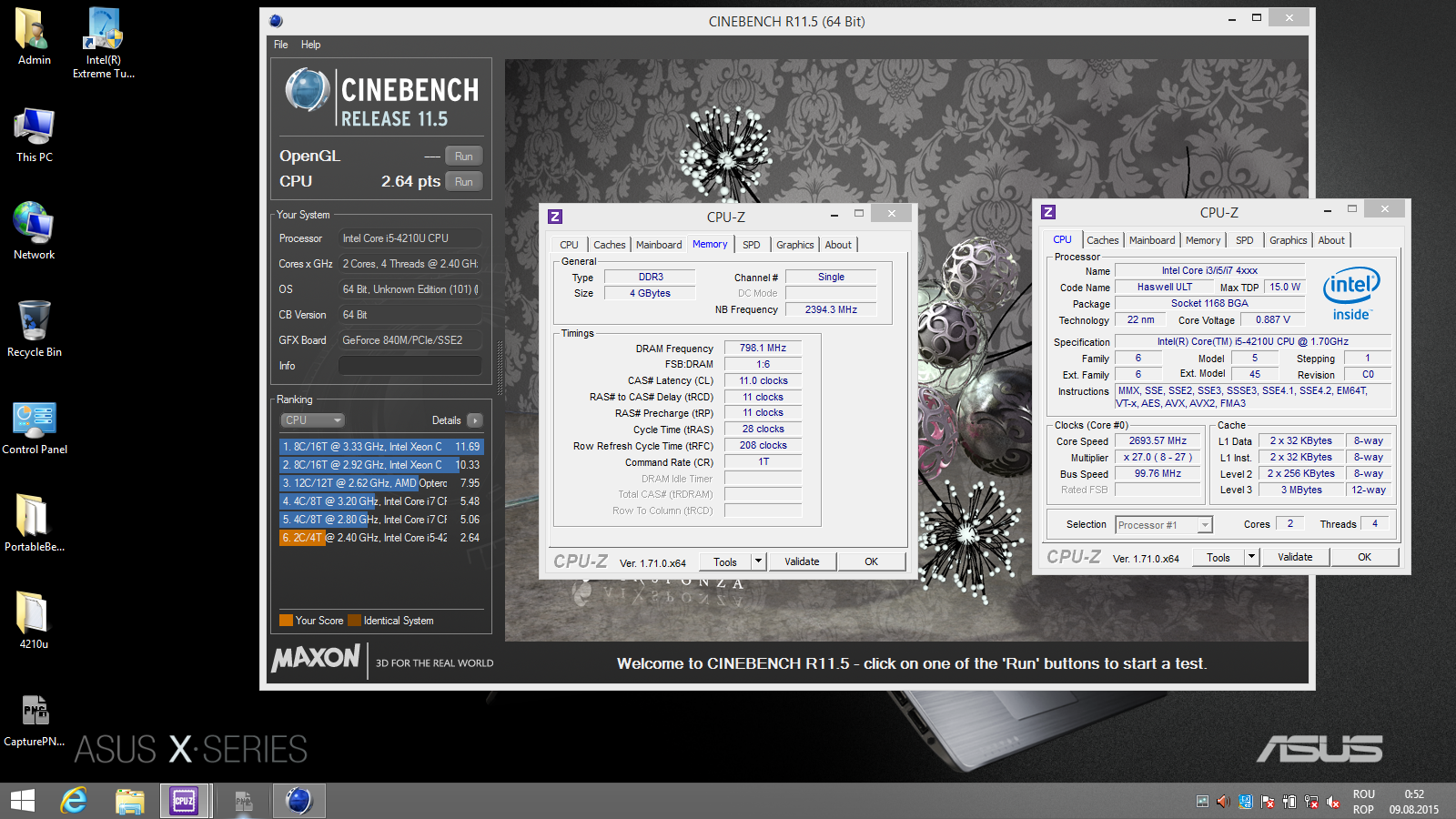Launch Internet Explorer from taskbar
Viewport: 1456px width, 819px height.
74,801
